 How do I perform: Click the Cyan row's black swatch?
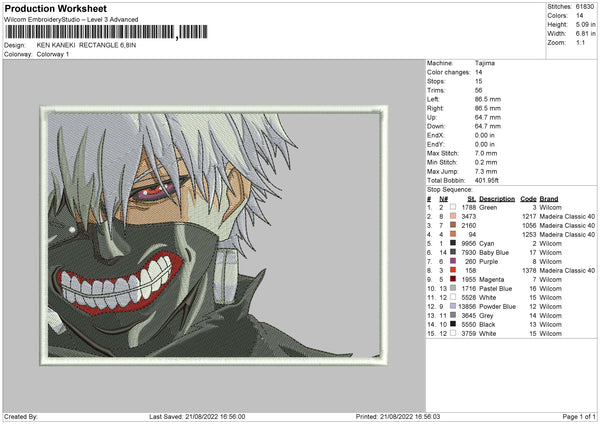(453, 243)
